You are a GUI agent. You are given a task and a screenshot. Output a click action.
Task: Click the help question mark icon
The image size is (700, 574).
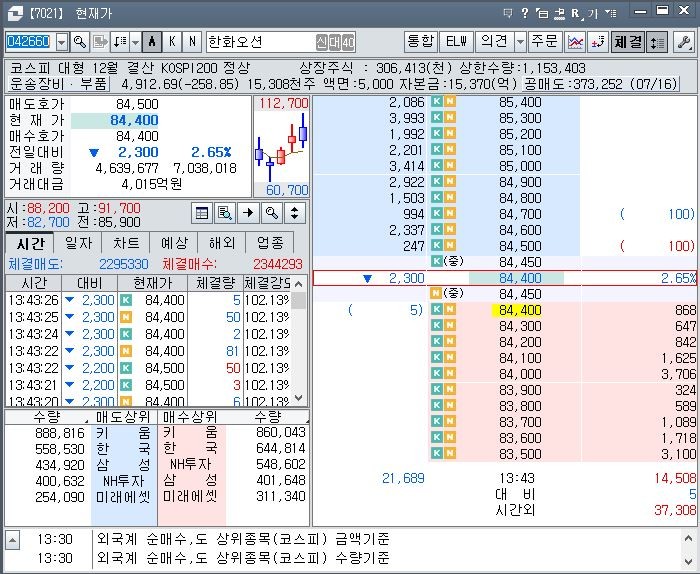click(525, 13)
